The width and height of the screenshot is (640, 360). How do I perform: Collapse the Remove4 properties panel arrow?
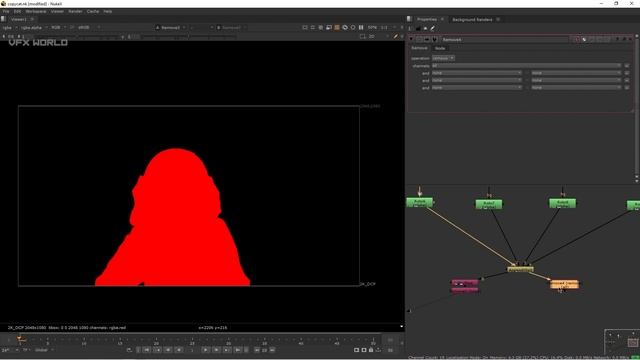[x=411, y=39]
